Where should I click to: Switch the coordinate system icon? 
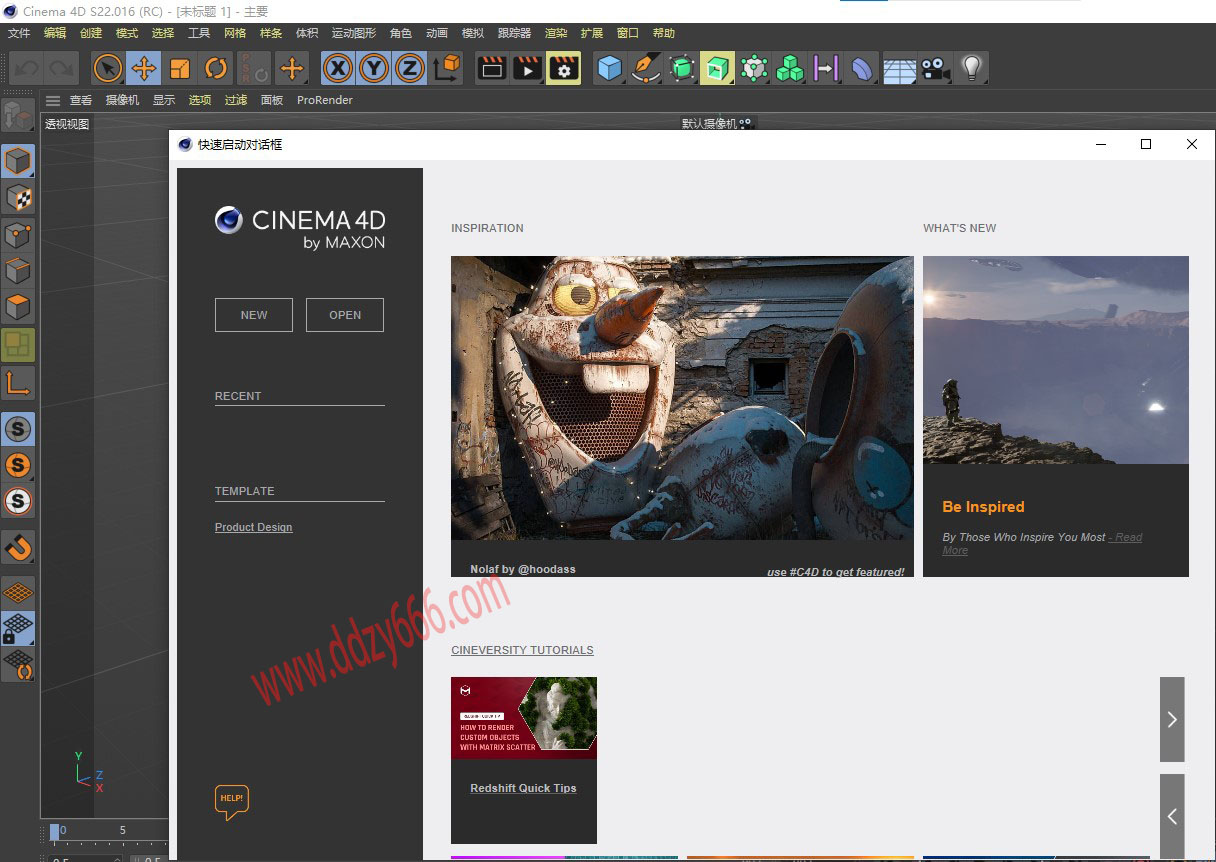[447, 68]
